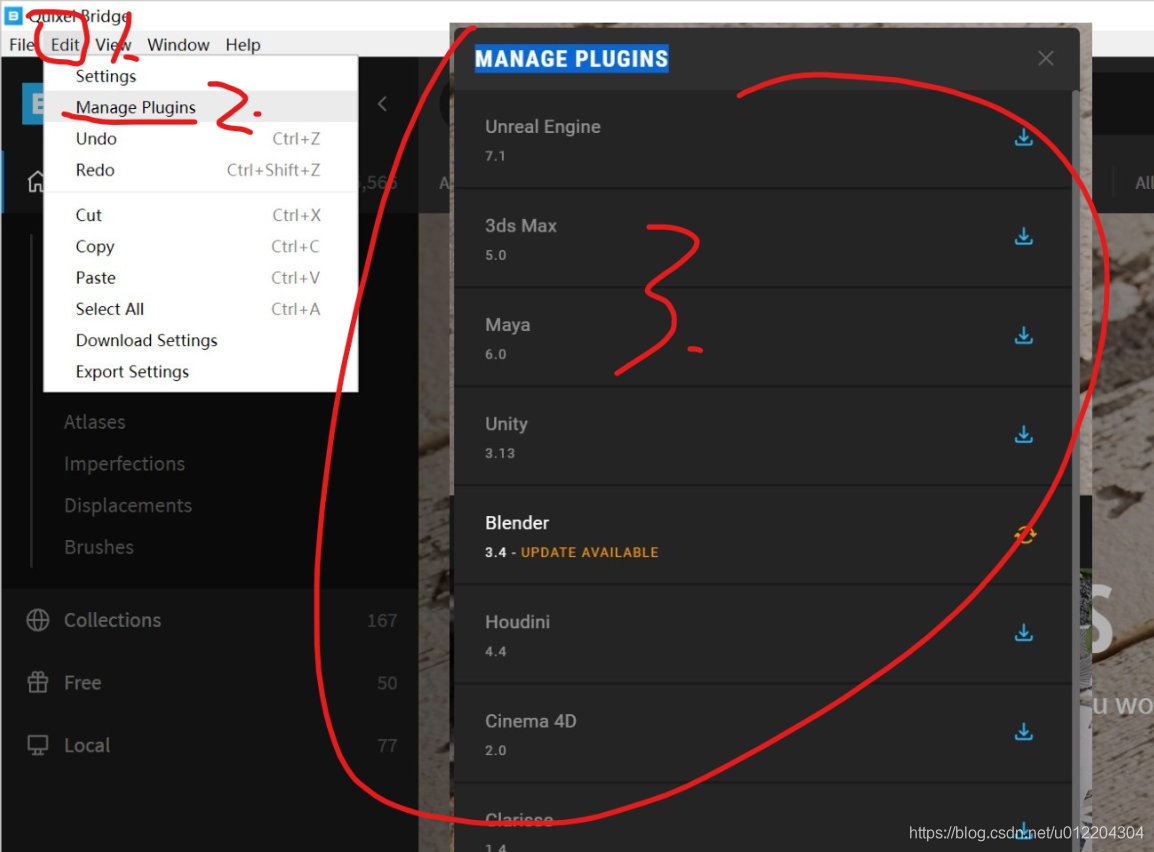The image size is (1154, 852).
Task: Select Manage Plugins menu entry
Action: tap(201, 107)
